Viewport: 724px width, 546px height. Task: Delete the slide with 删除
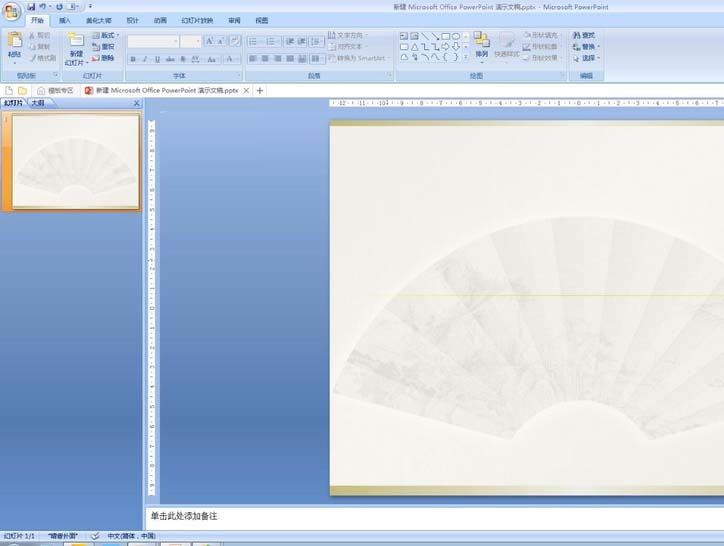coord(103,58)
